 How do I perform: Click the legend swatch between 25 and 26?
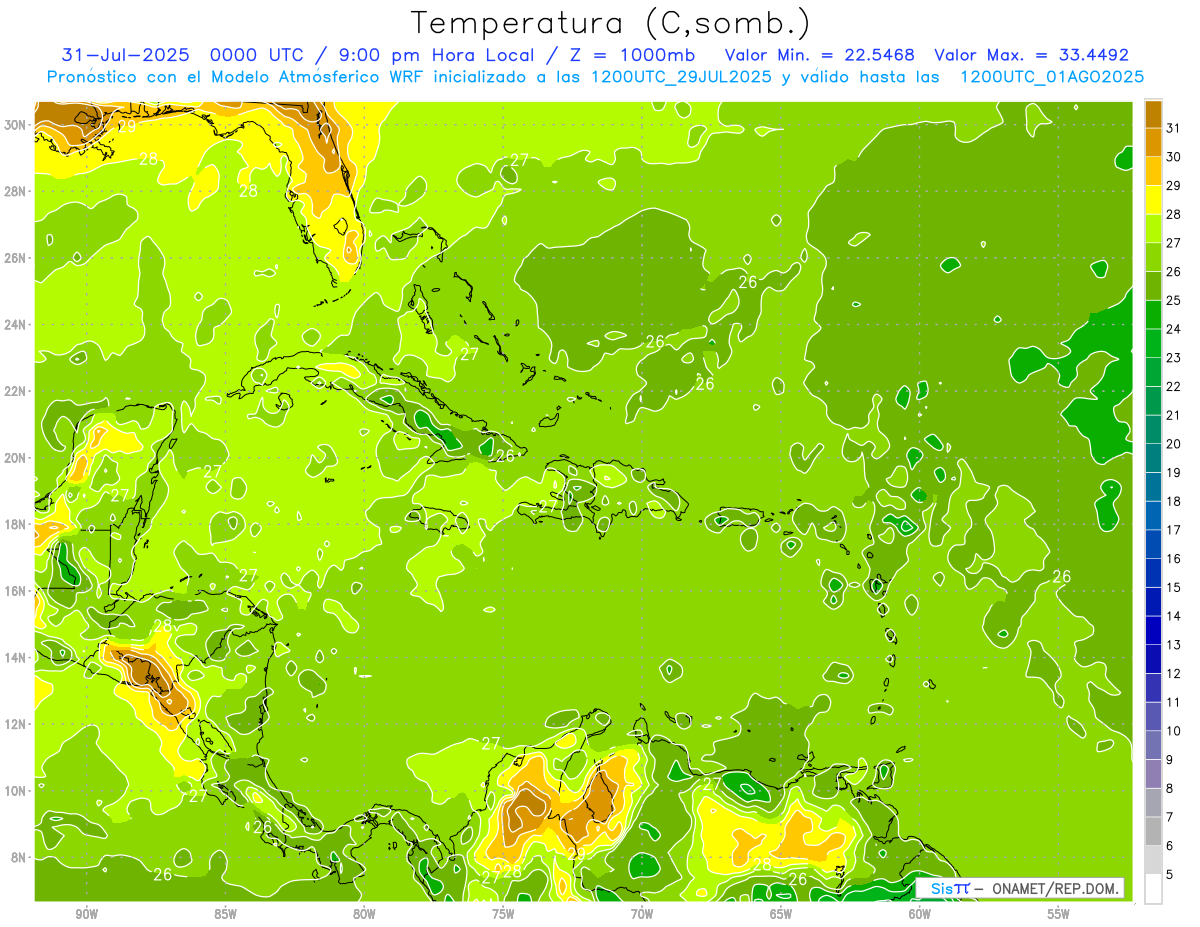tap(1153, 286)
